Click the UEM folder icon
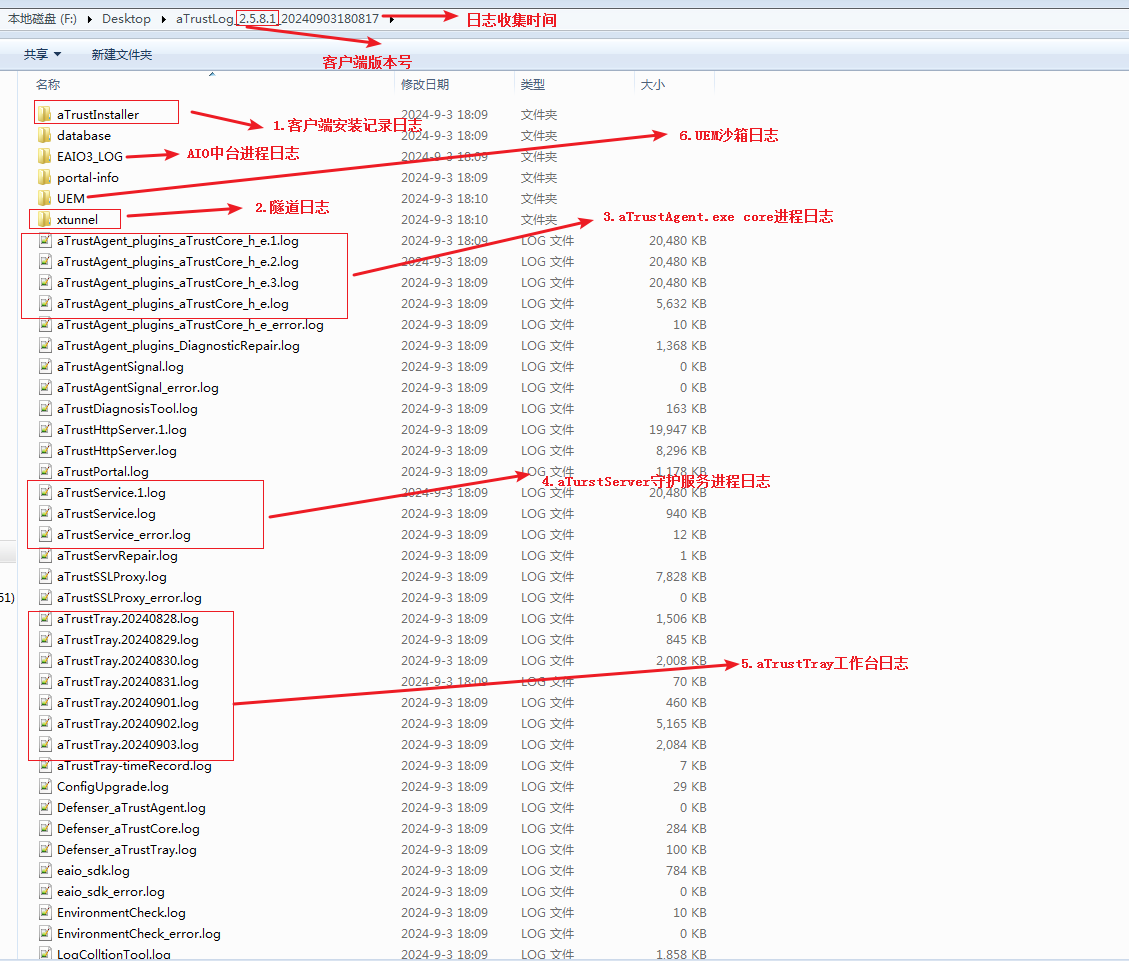 [x=44, y=198]
